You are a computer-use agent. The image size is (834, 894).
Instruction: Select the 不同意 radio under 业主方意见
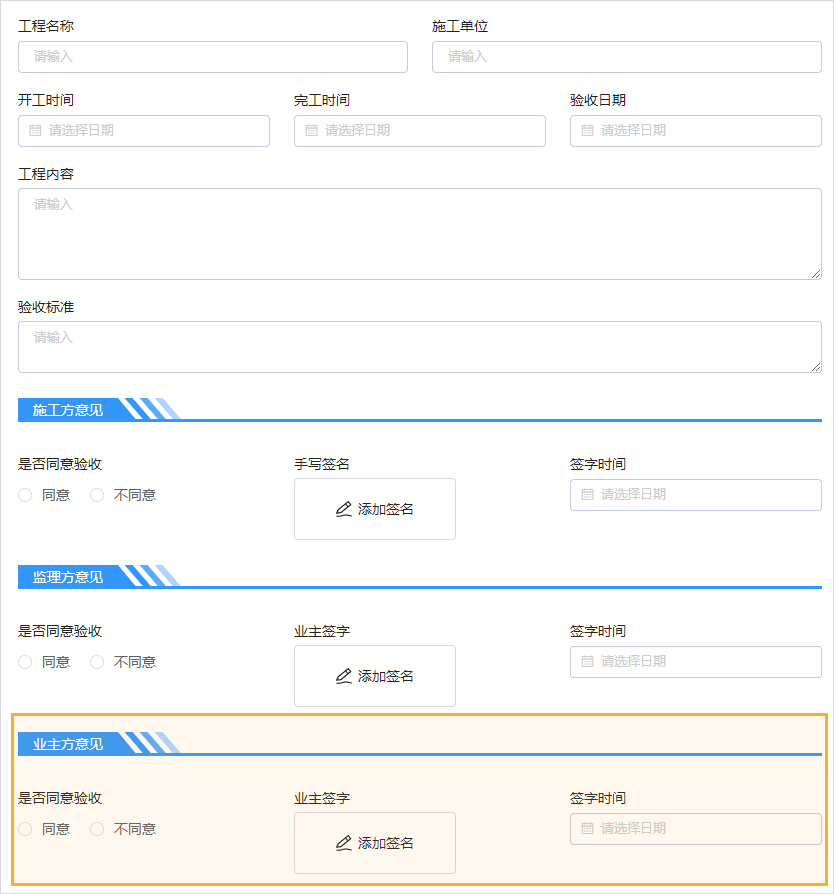[x=96, y=828]
